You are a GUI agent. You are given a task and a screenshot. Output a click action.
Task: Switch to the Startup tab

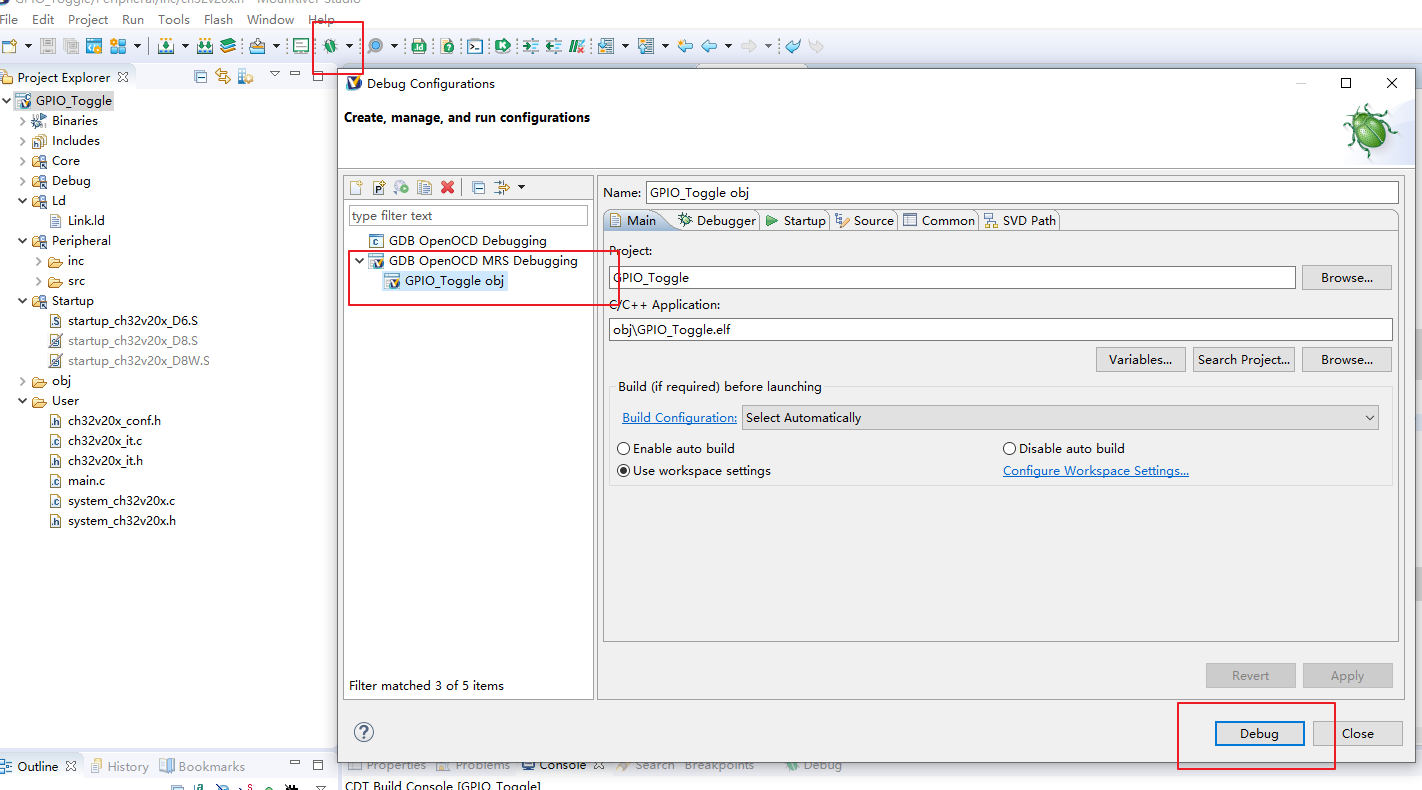pos(795,220)
